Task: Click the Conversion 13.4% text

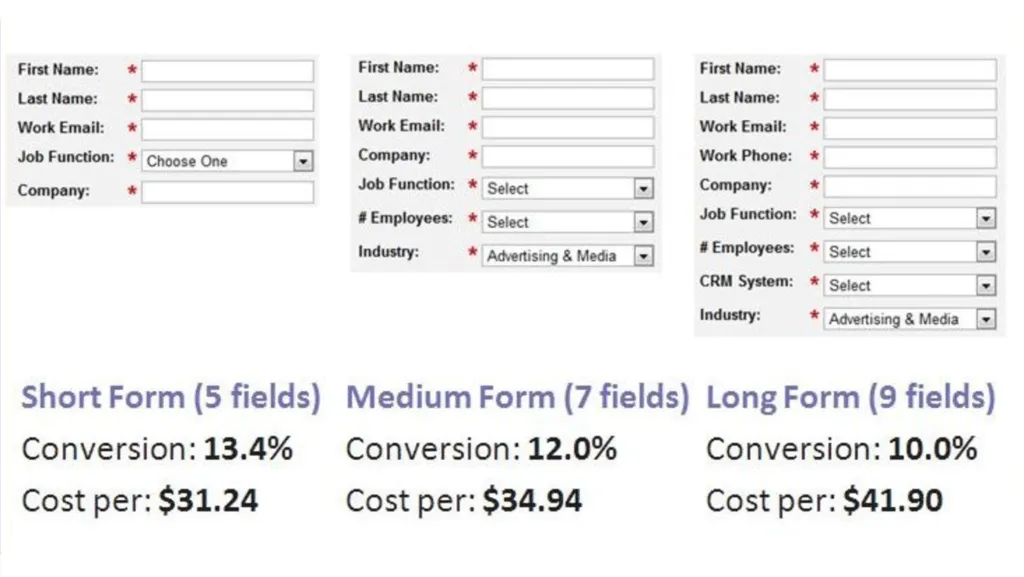Action: tap(157, 449)
